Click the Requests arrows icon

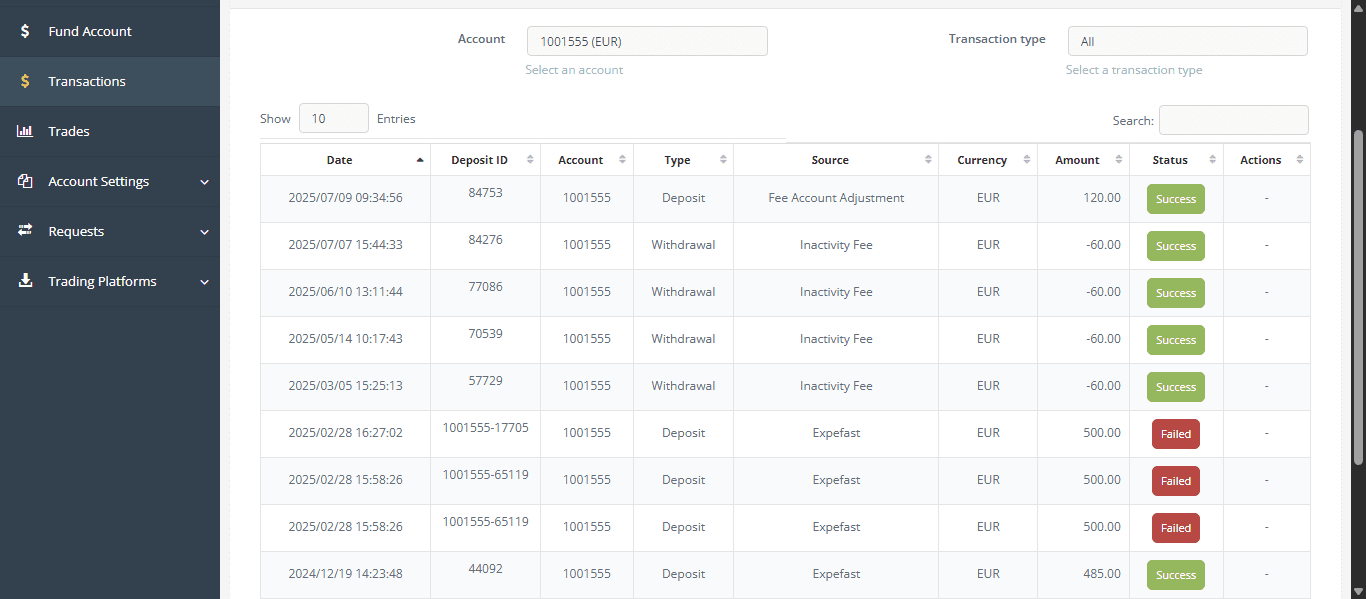[25, 231]
